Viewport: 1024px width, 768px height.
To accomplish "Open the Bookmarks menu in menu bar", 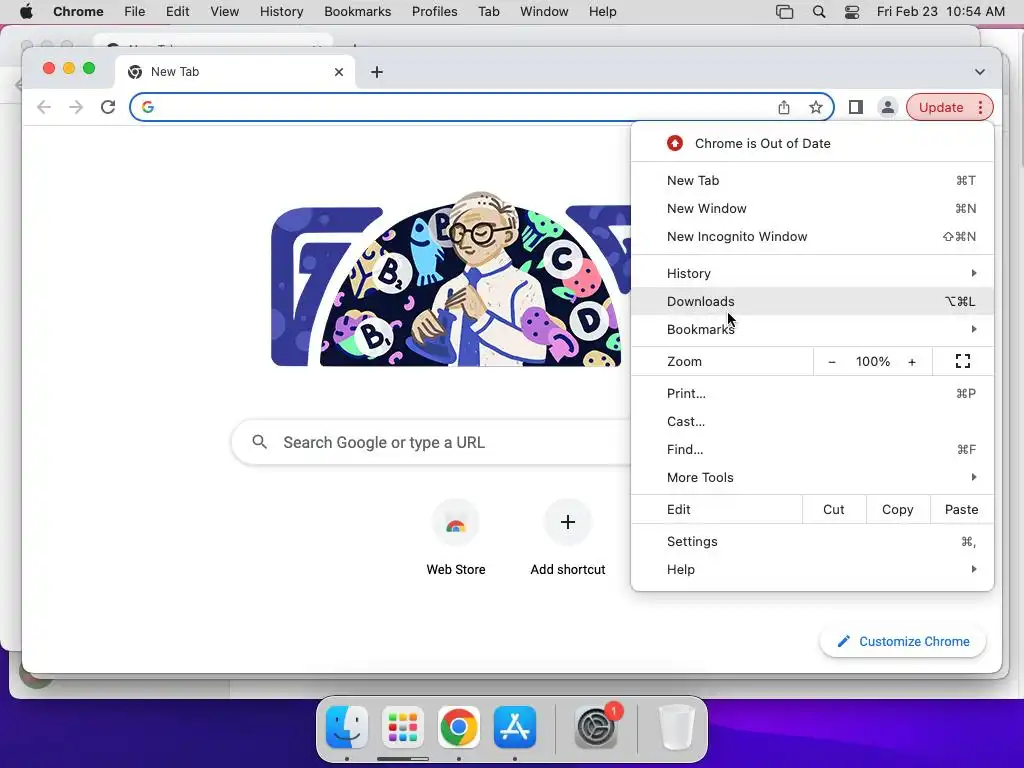I will tap(358, 12).
